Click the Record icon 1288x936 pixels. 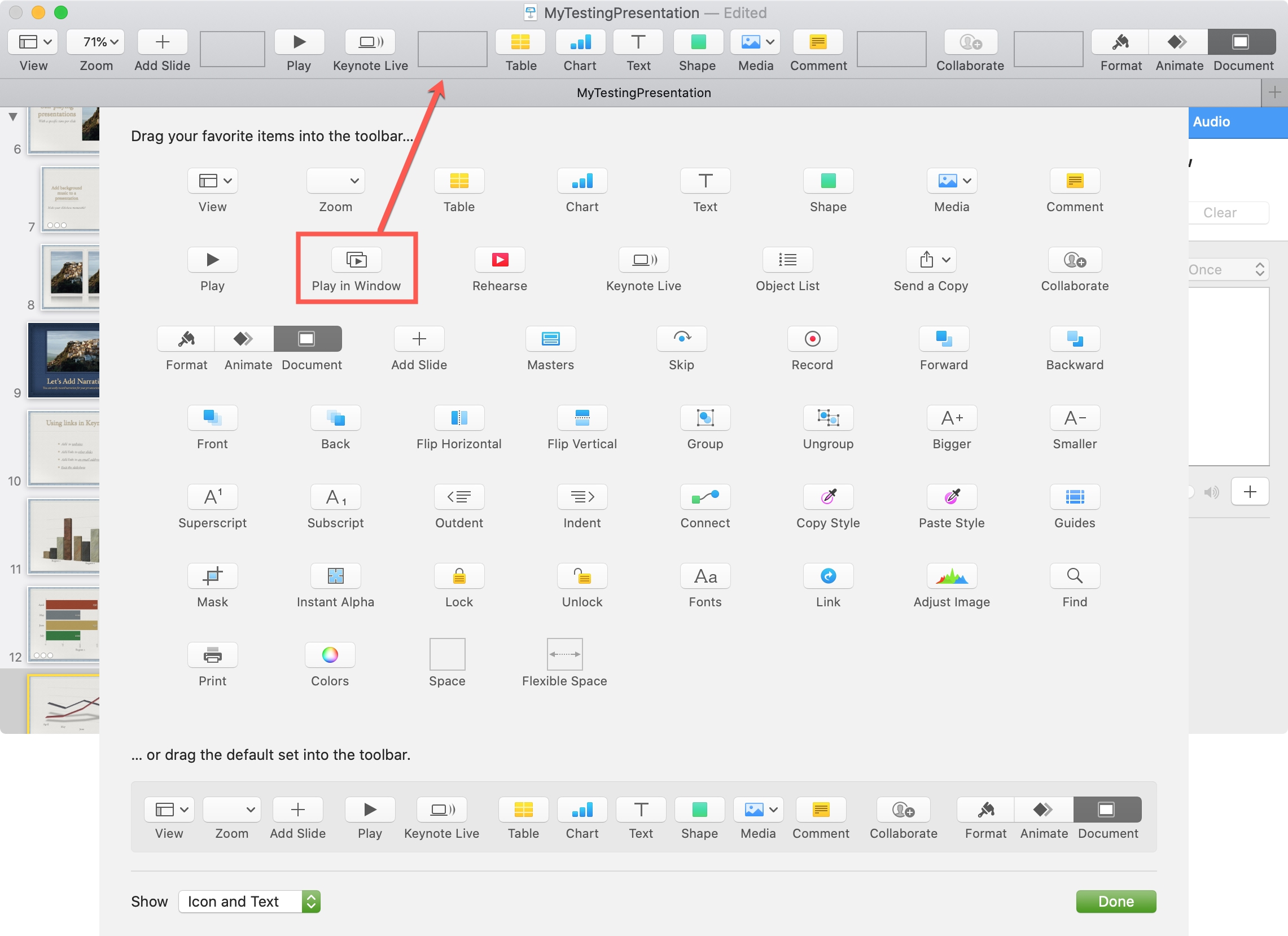[x=812, y=339]
